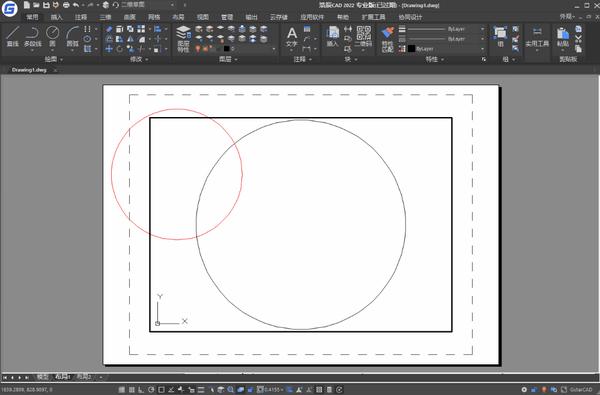
Task: Click the GstarCAD label in status bar
Action: [580, 390]
